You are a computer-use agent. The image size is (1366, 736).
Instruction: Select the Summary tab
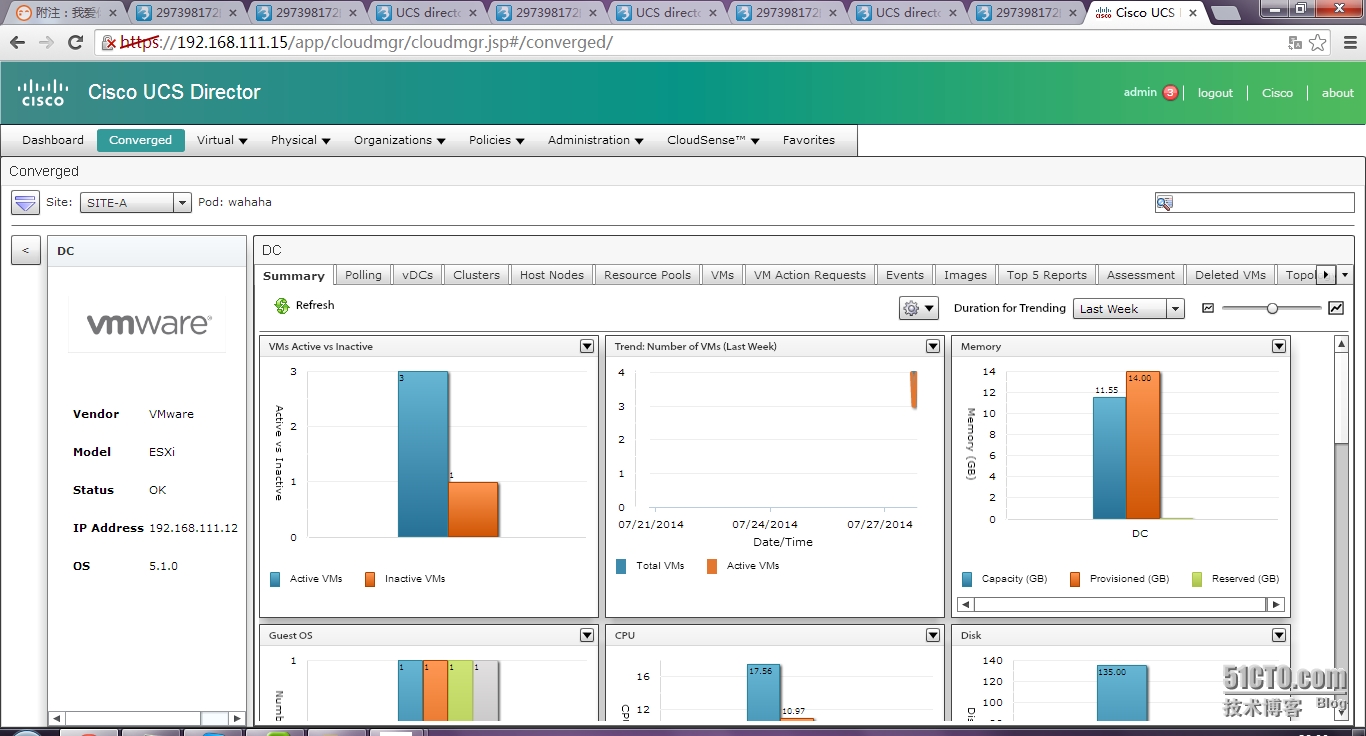[x=294, y=276]
